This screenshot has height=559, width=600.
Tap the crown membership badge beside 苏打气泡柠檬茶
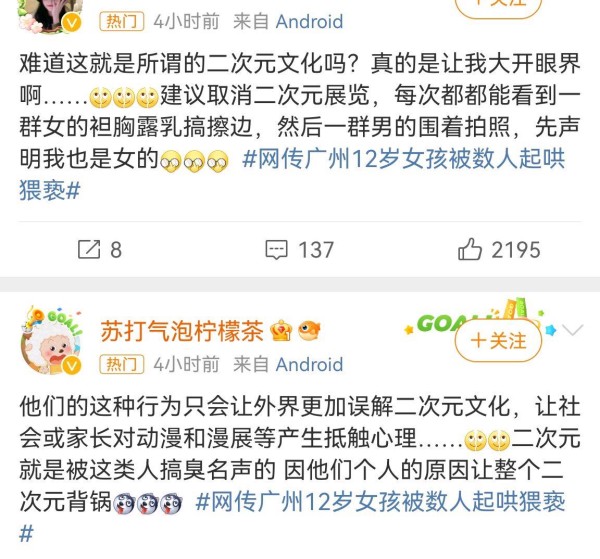point(281,331)
